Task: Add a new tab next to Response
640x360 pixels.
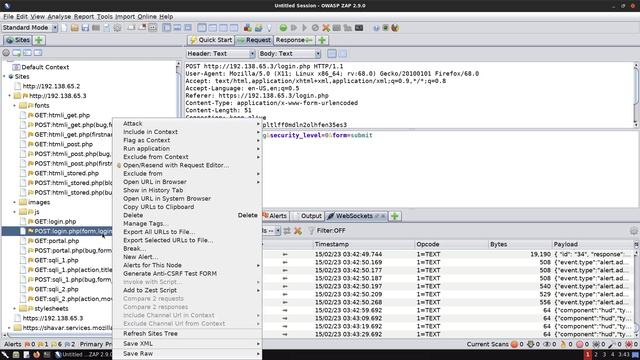Action: [x=322, y=40]
